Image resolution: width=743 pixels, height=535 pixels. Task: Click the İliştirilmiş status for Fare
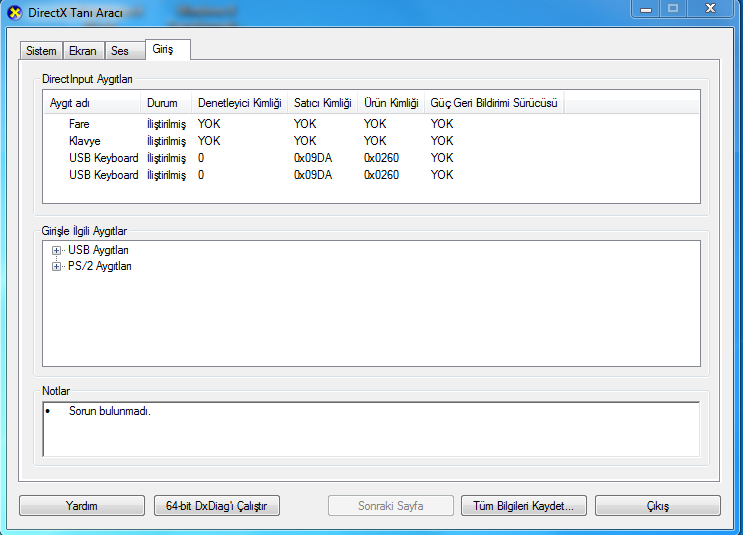pos(166,124)
